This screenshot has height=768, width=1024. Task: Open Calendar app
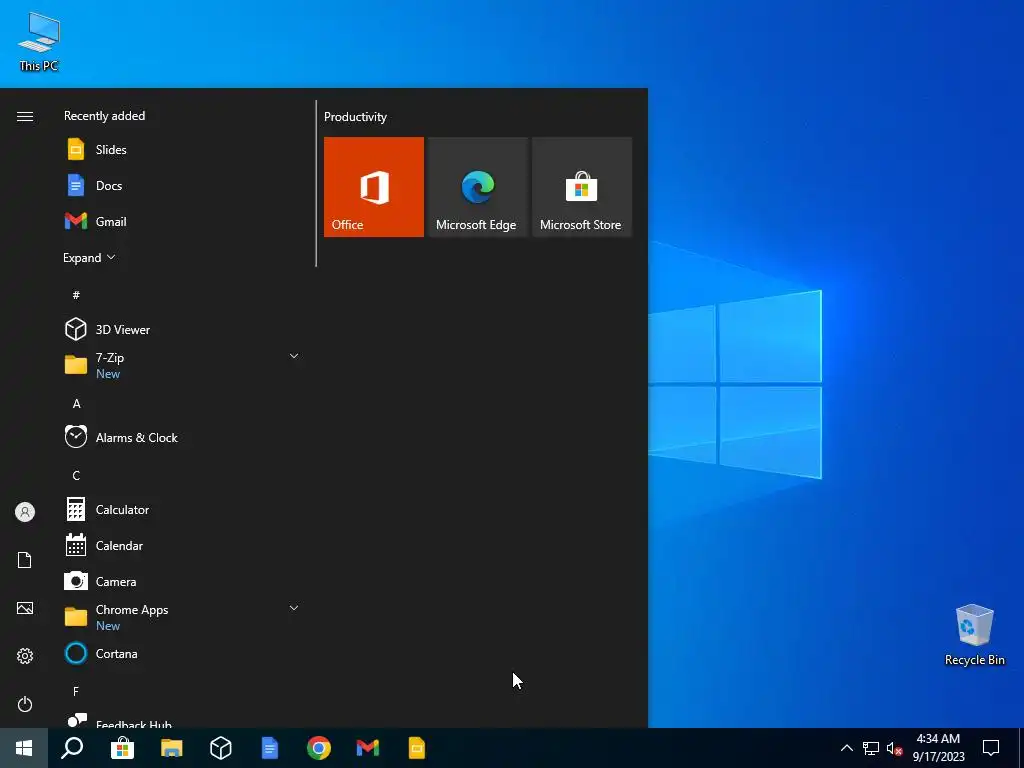coord(183,545)
